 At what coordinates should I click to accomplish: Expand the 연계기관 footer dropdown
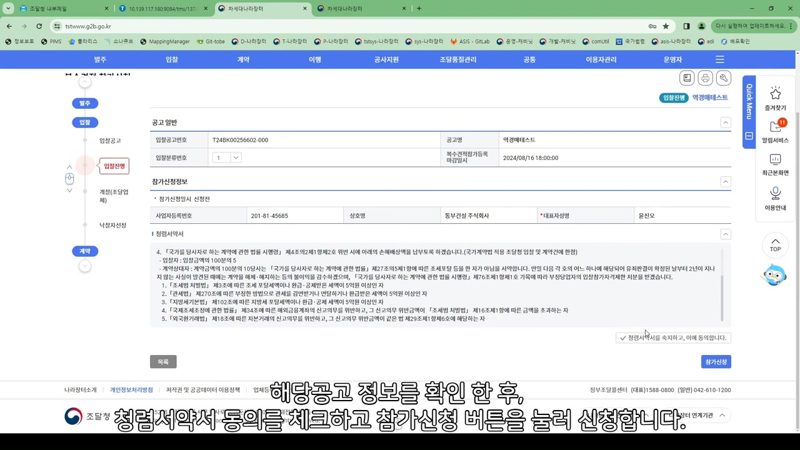click(x=722, y=415)
